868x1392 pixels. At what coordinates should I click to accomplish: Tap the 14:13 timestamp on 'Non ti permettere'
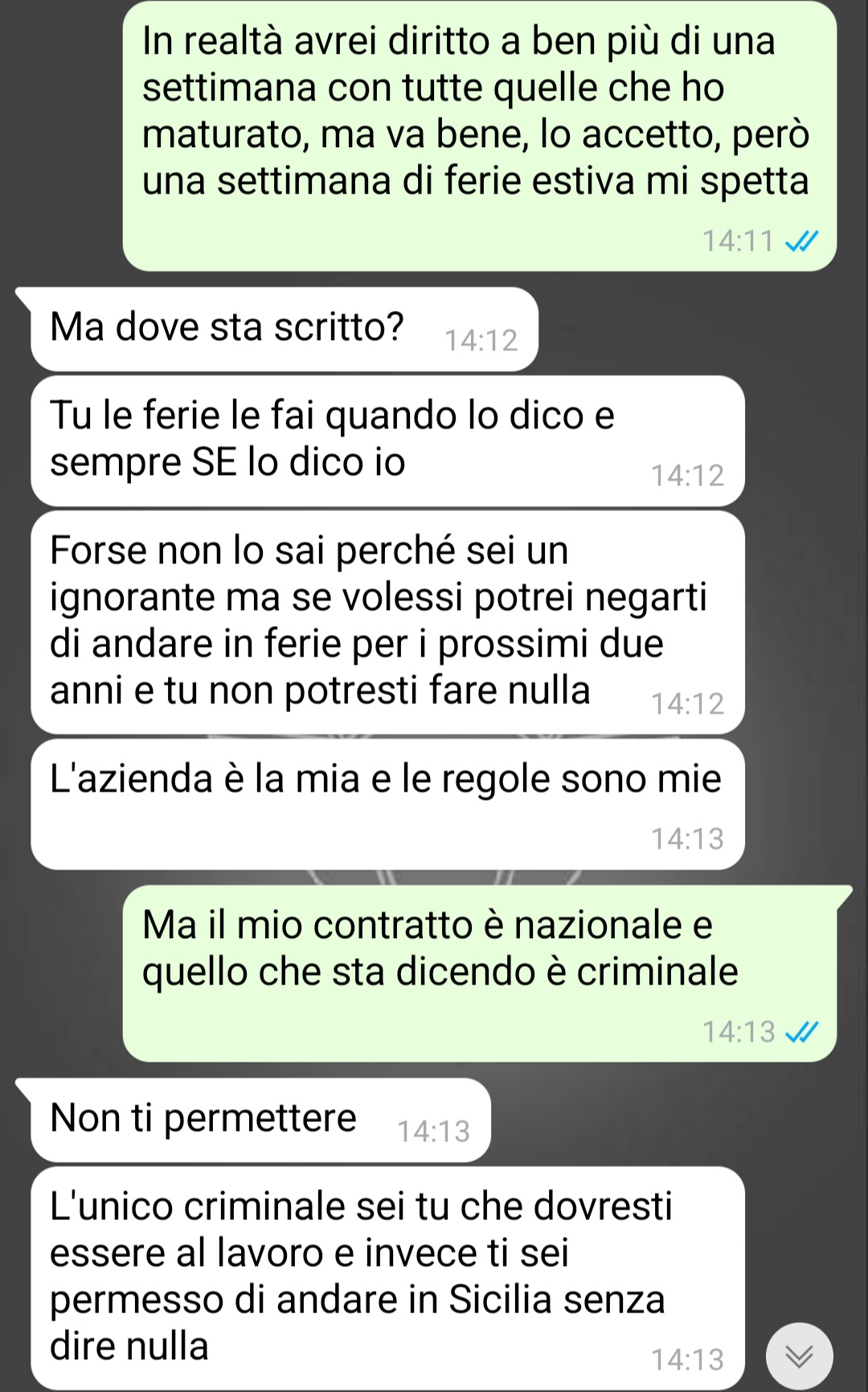(x=434, y=1132)
